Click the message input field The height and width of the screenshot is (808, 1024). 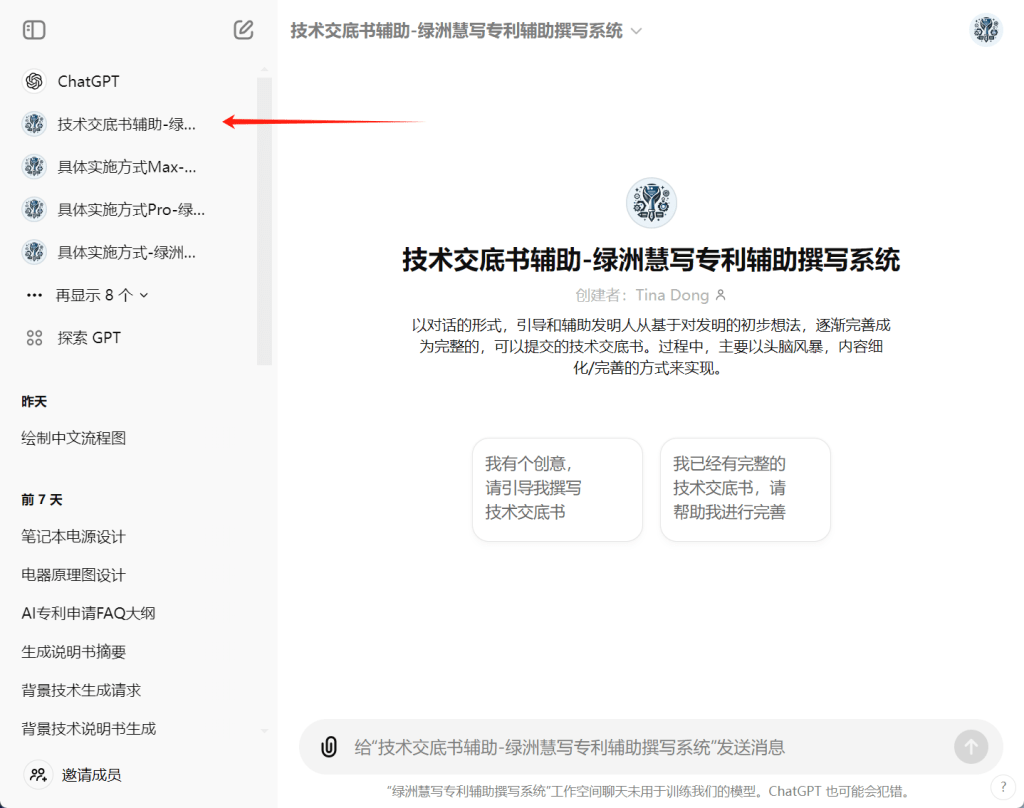pyautogui.click(x=640, y=747)
